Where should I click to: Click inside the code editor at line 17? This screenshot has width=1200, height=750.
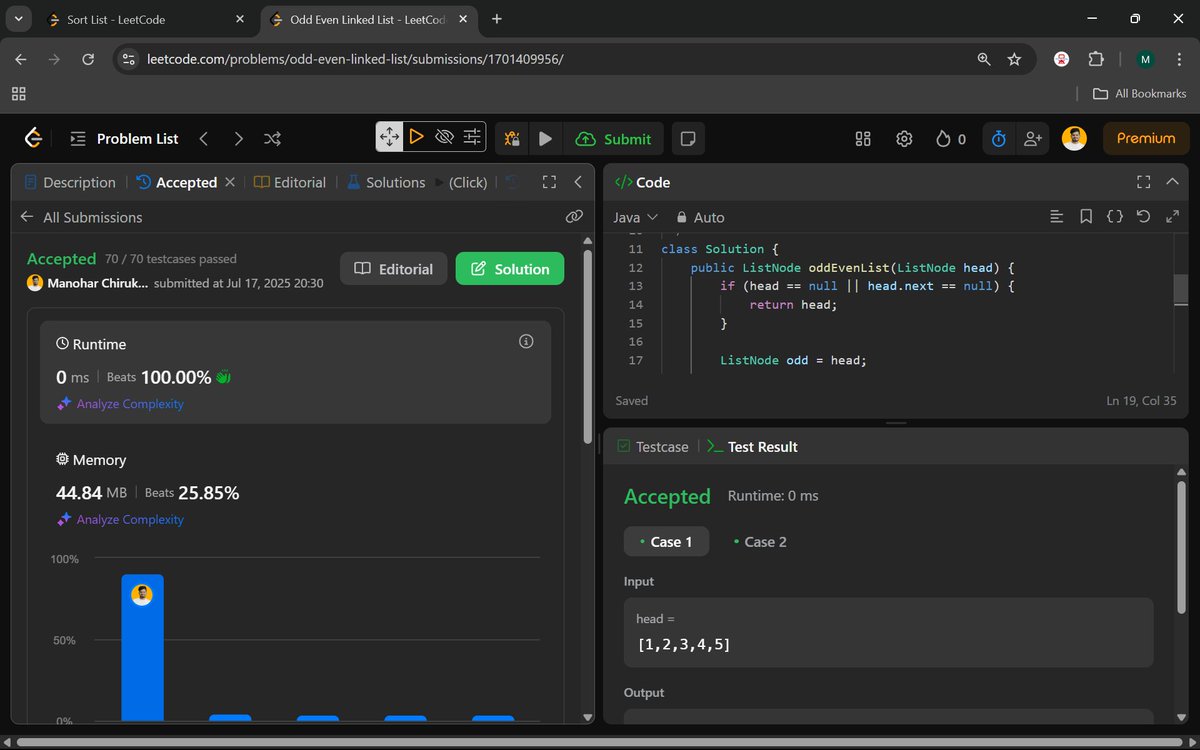793,360
